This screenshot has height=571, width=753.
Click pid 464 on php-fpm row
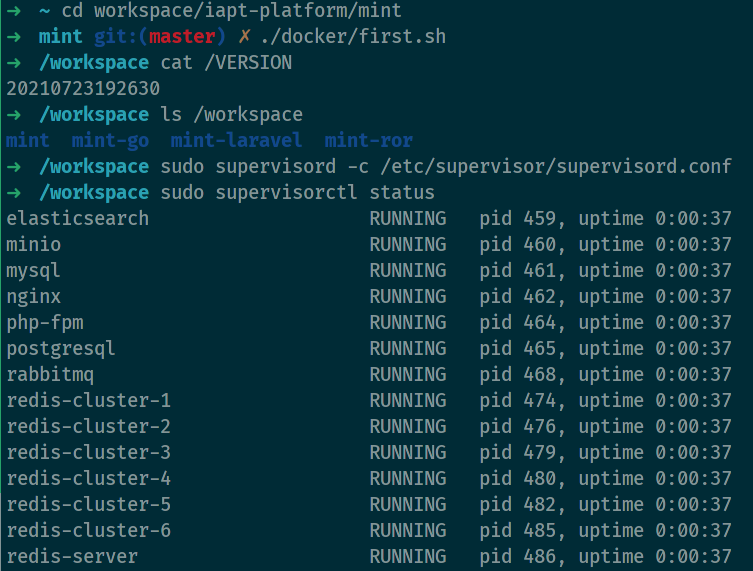(x=523, y=323)
